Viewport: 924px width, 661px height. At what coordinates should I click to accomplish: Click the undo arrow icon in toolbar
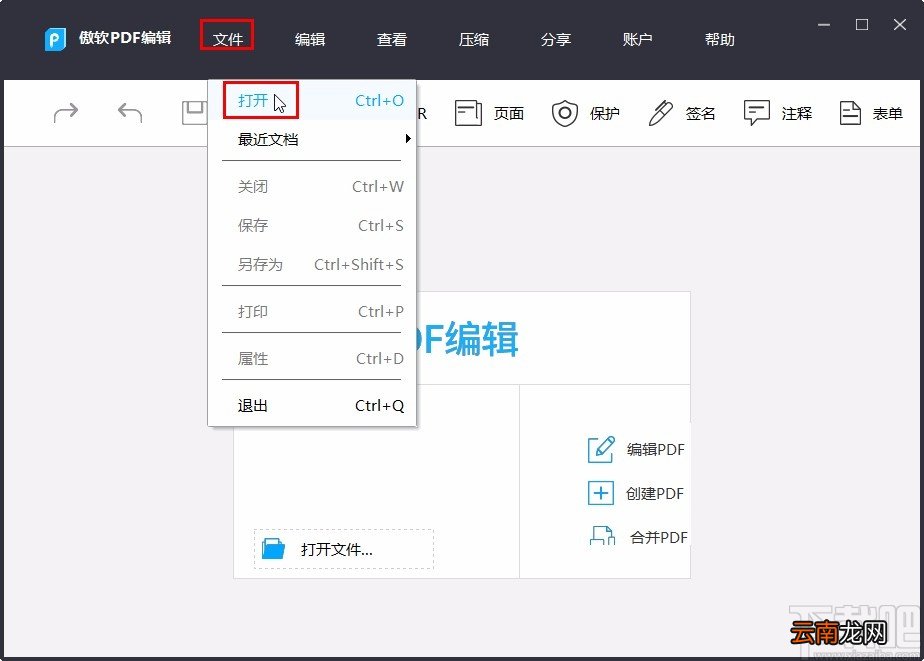(130, 113)
